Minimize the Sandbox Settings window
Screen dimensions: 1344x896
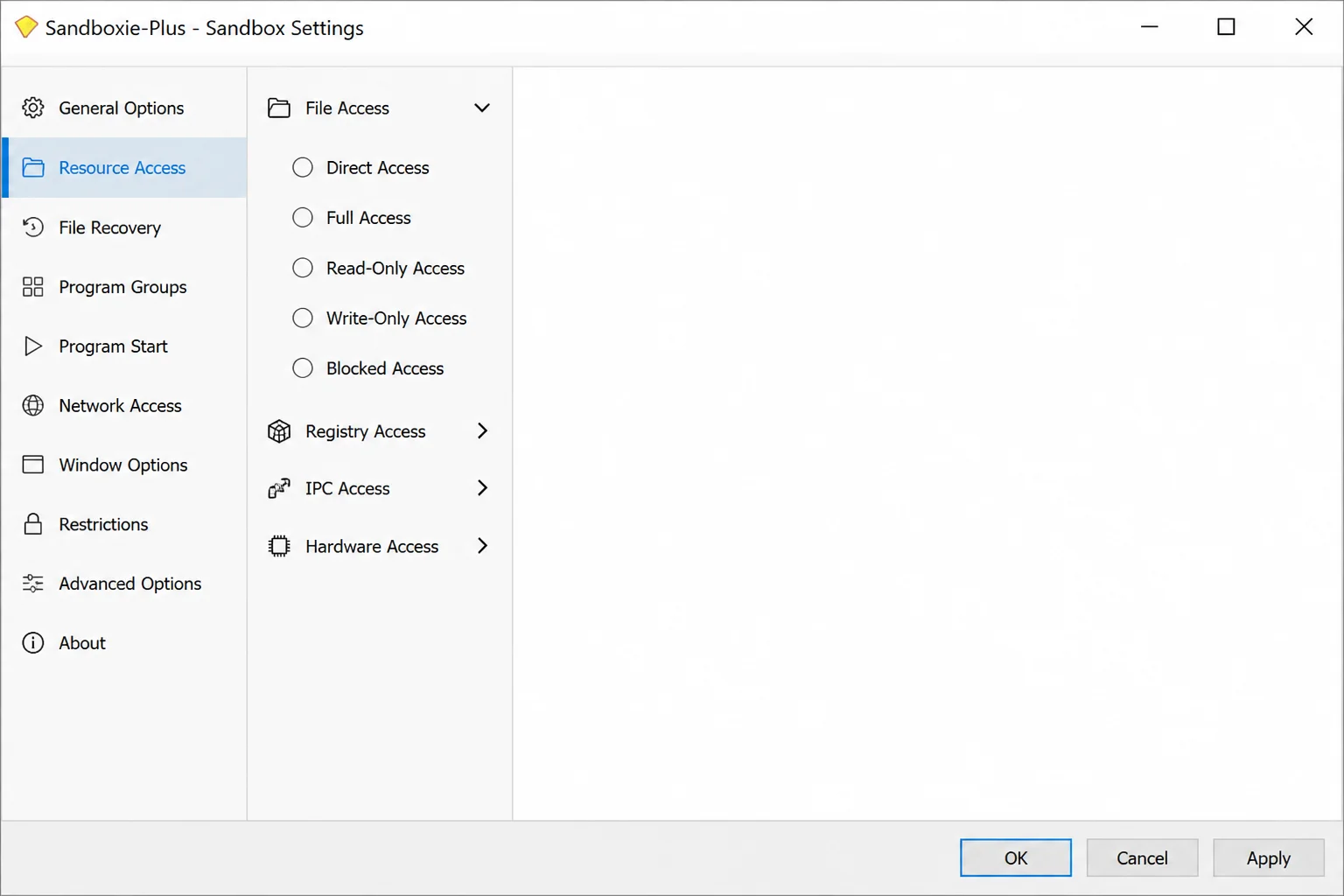point(1150,27)
